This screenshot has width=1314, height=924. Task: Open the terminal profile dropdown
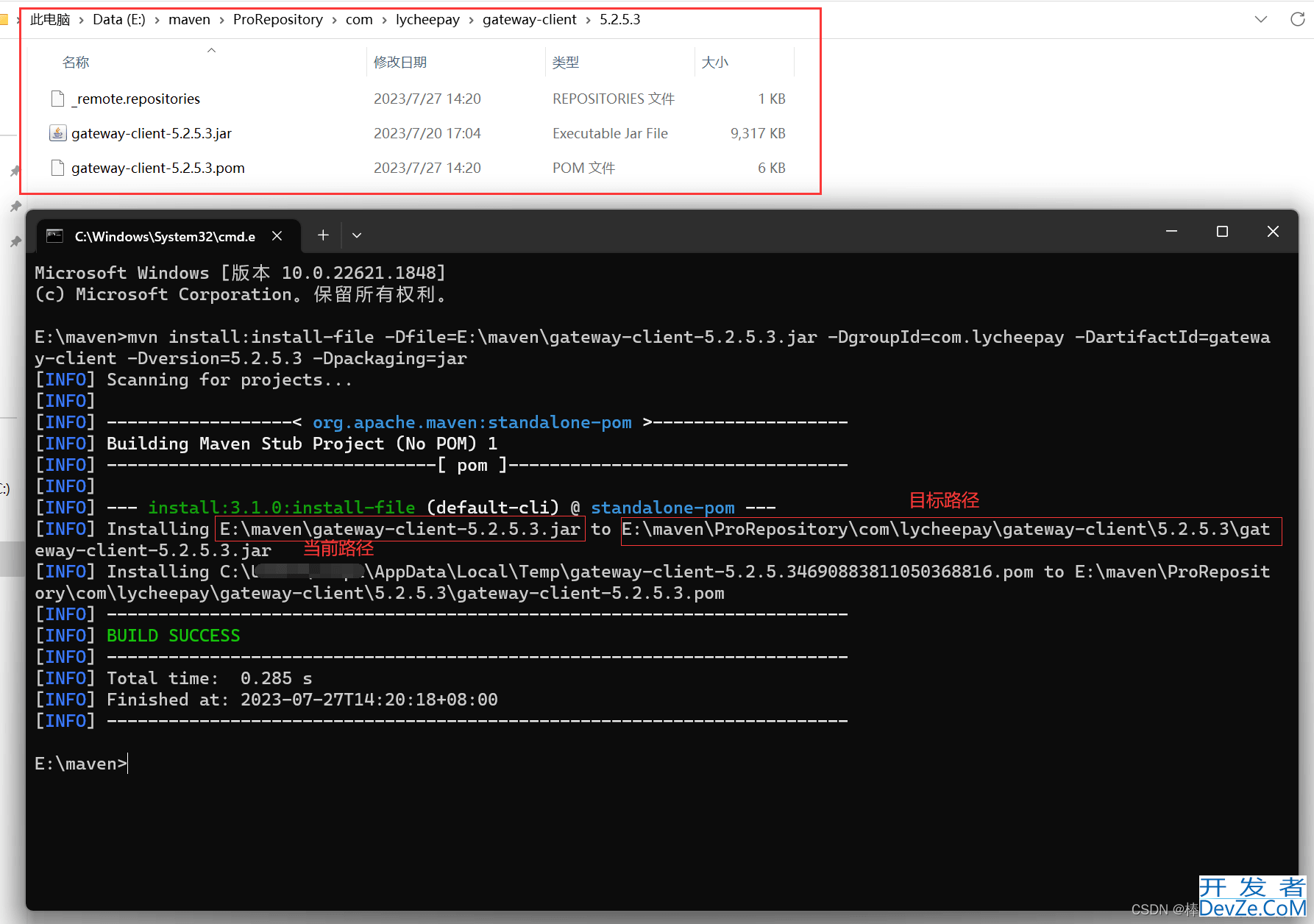pos(357,235)
